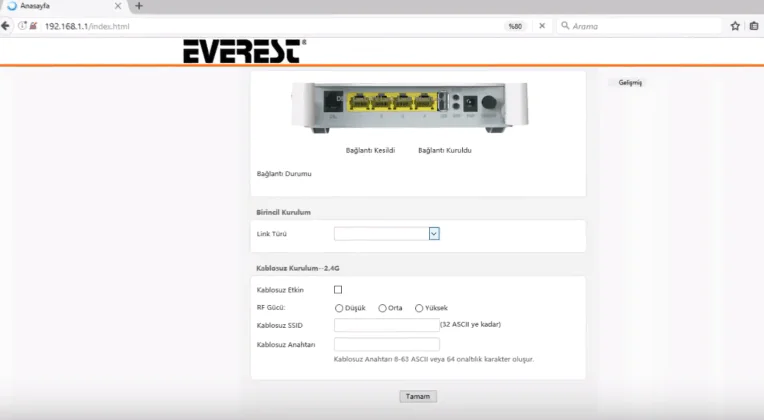This screenshot has height=420, width=764.
Task: Click the router back panel image
Action: 409,108
